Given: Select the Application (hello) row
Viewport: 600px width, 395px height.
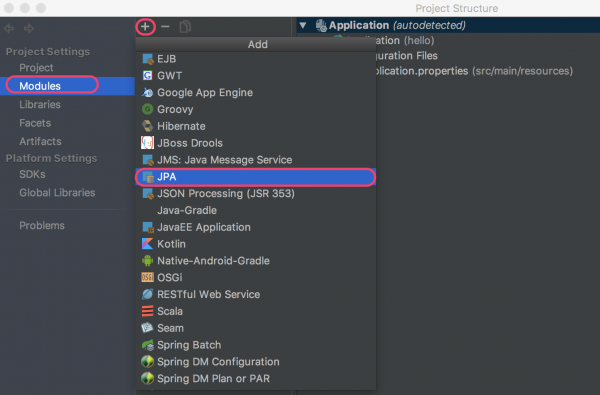Looking at the screenshot, I should [x=405, y=41].
